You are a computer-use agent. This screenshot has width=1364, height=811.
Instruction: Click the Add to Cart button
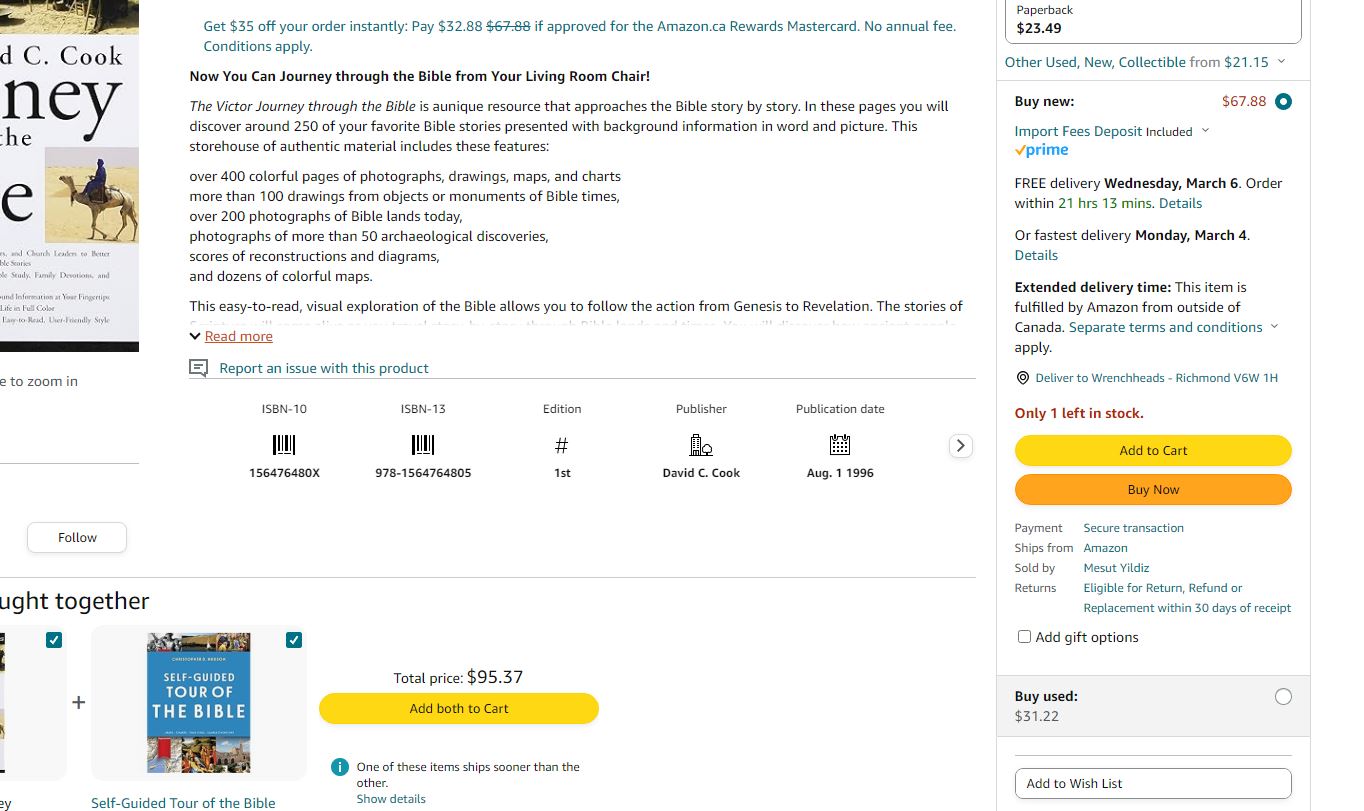1153,450
